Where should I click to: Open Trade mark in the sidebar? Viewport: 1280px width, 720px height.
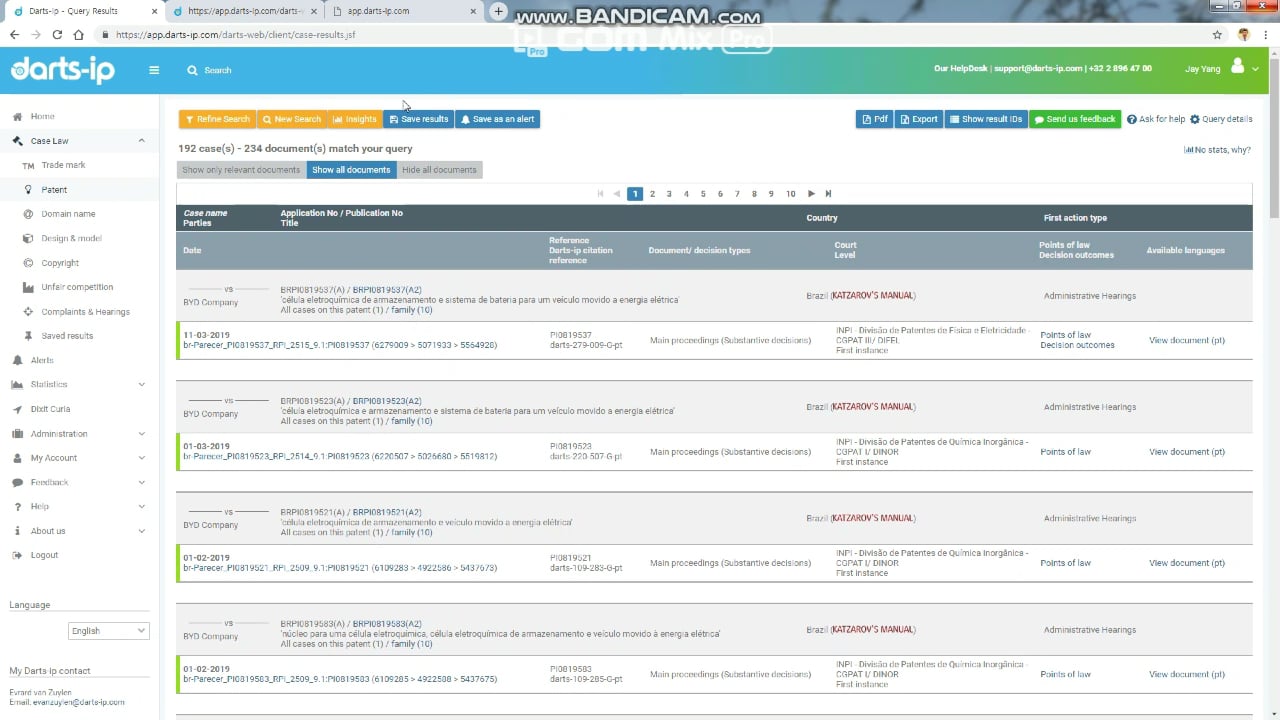pyautogui.click(x=63, y=165)
